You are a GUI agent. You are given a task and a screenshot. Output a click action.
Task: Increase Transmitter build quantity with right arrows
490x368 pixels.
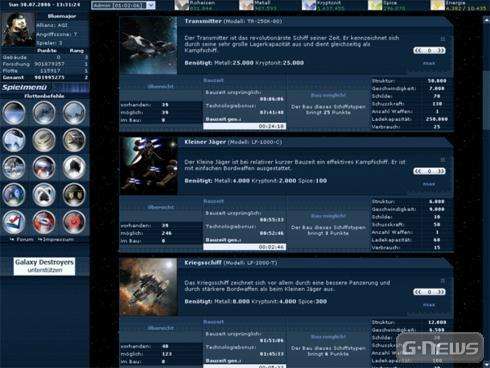[x=441, y=50]
